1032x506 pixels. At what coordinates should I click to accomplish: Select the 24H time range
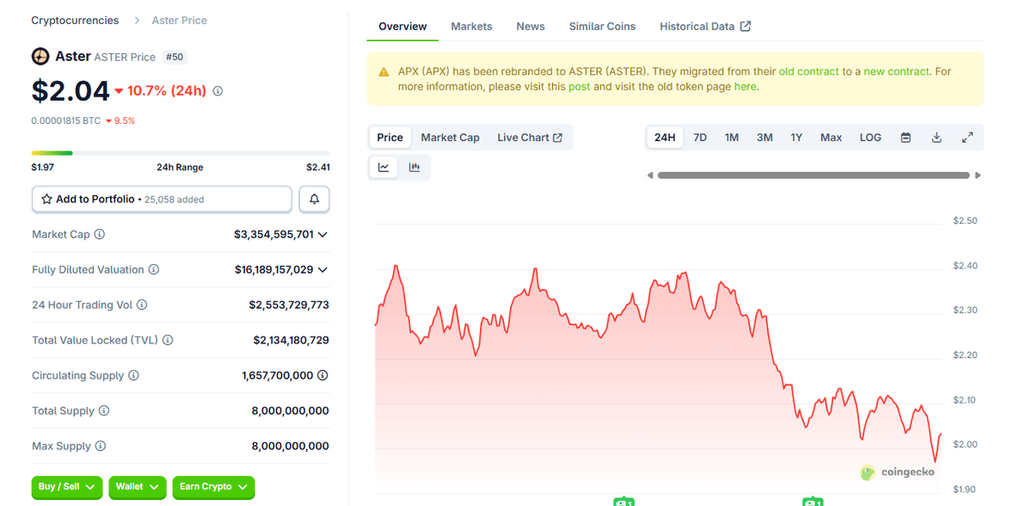(x=665, y=138)
